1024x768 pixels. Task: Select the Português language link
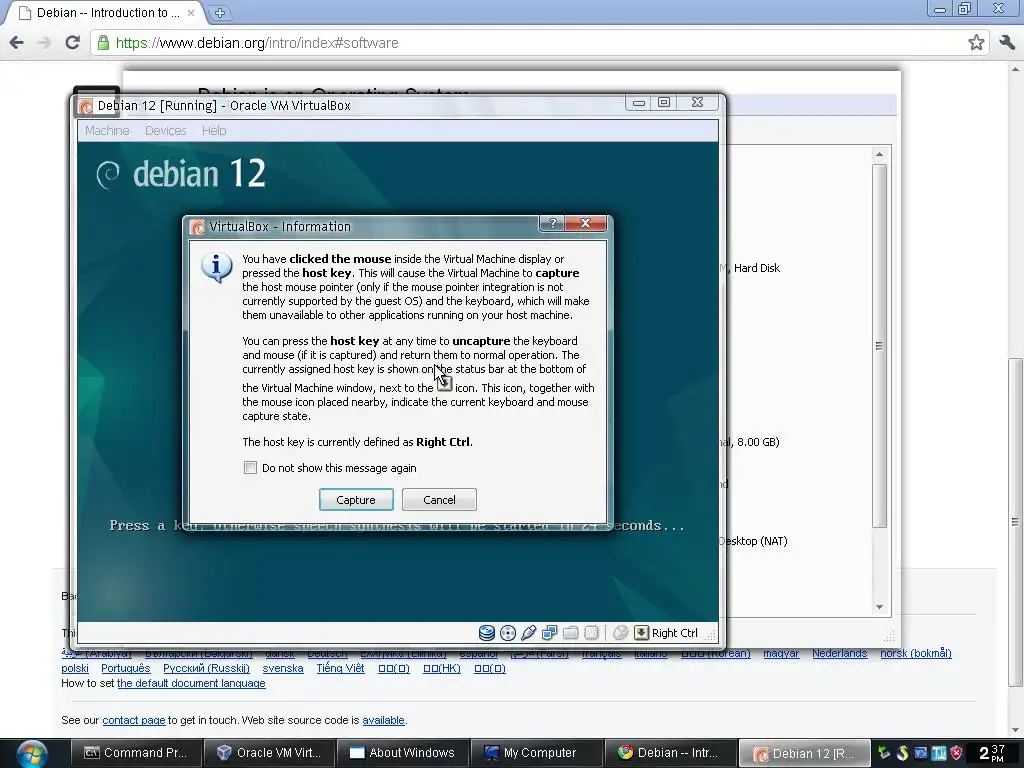coord(125,668)
